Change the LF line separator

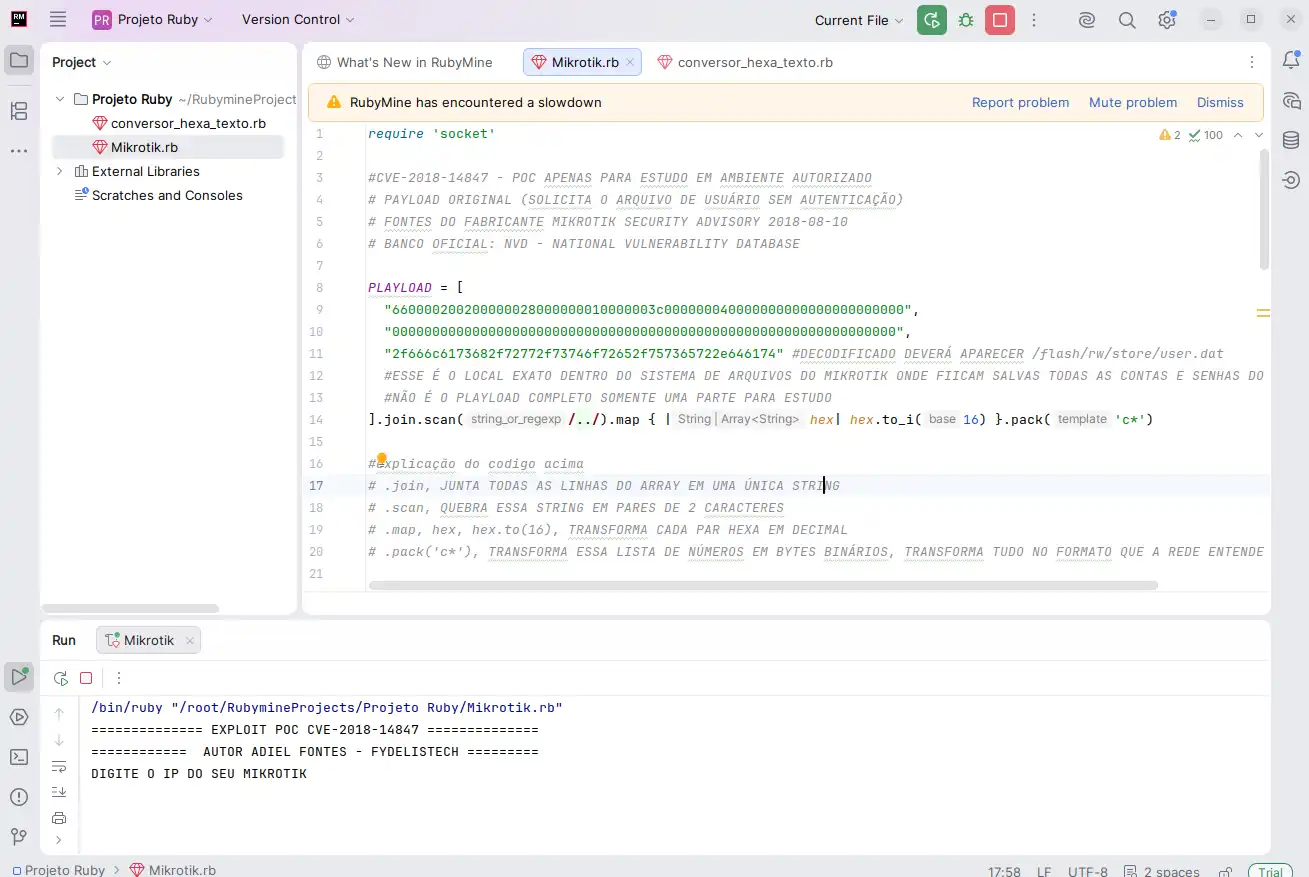[1044, 871]
